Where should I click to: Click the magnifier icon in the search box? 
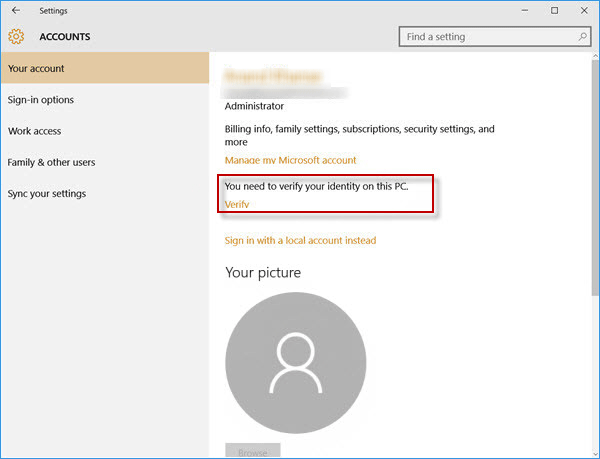(x=583, y=37)
